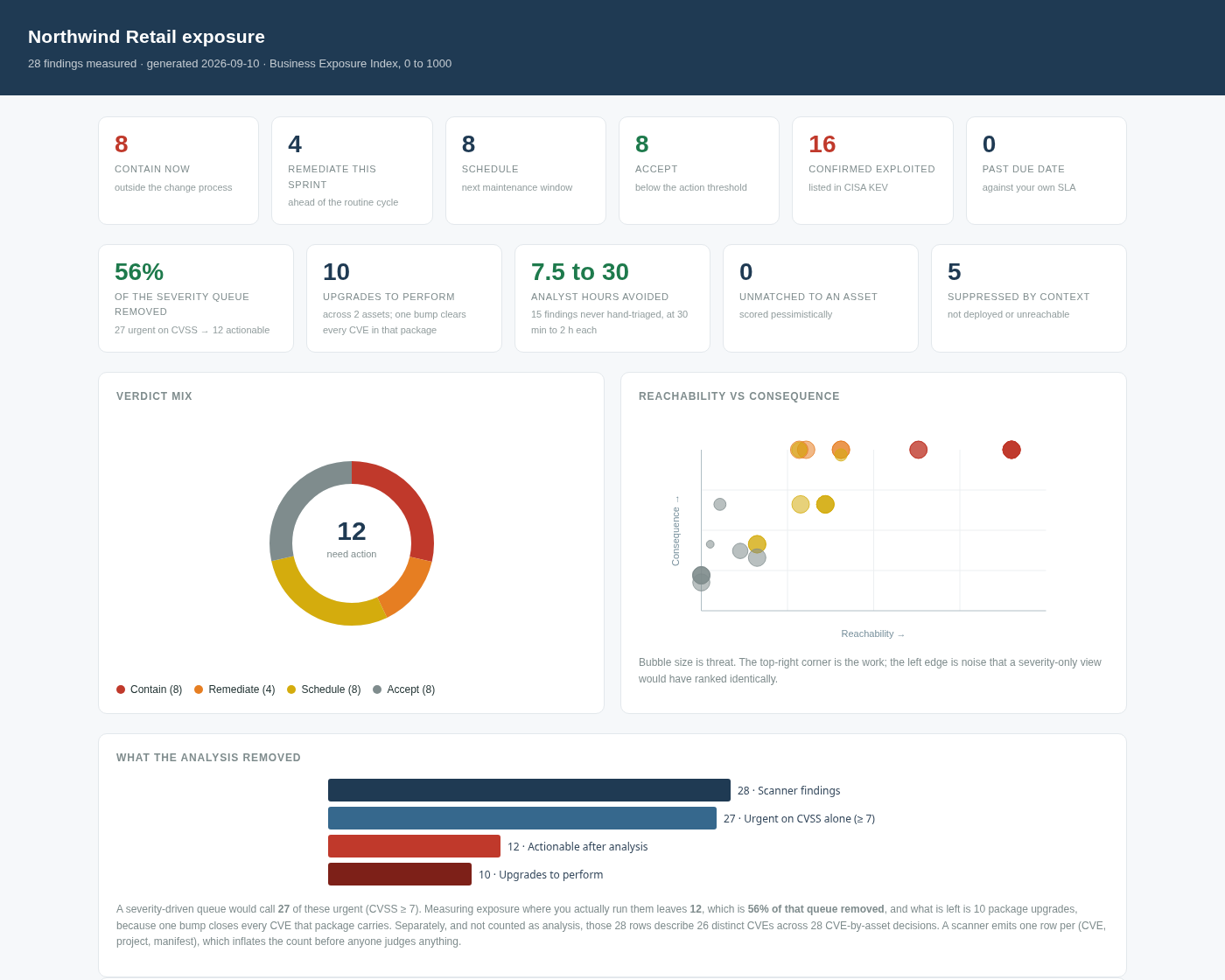Click the "Reachability →" axis label
Viewport: 1225px width, 980px height.
tap(873, 633)
